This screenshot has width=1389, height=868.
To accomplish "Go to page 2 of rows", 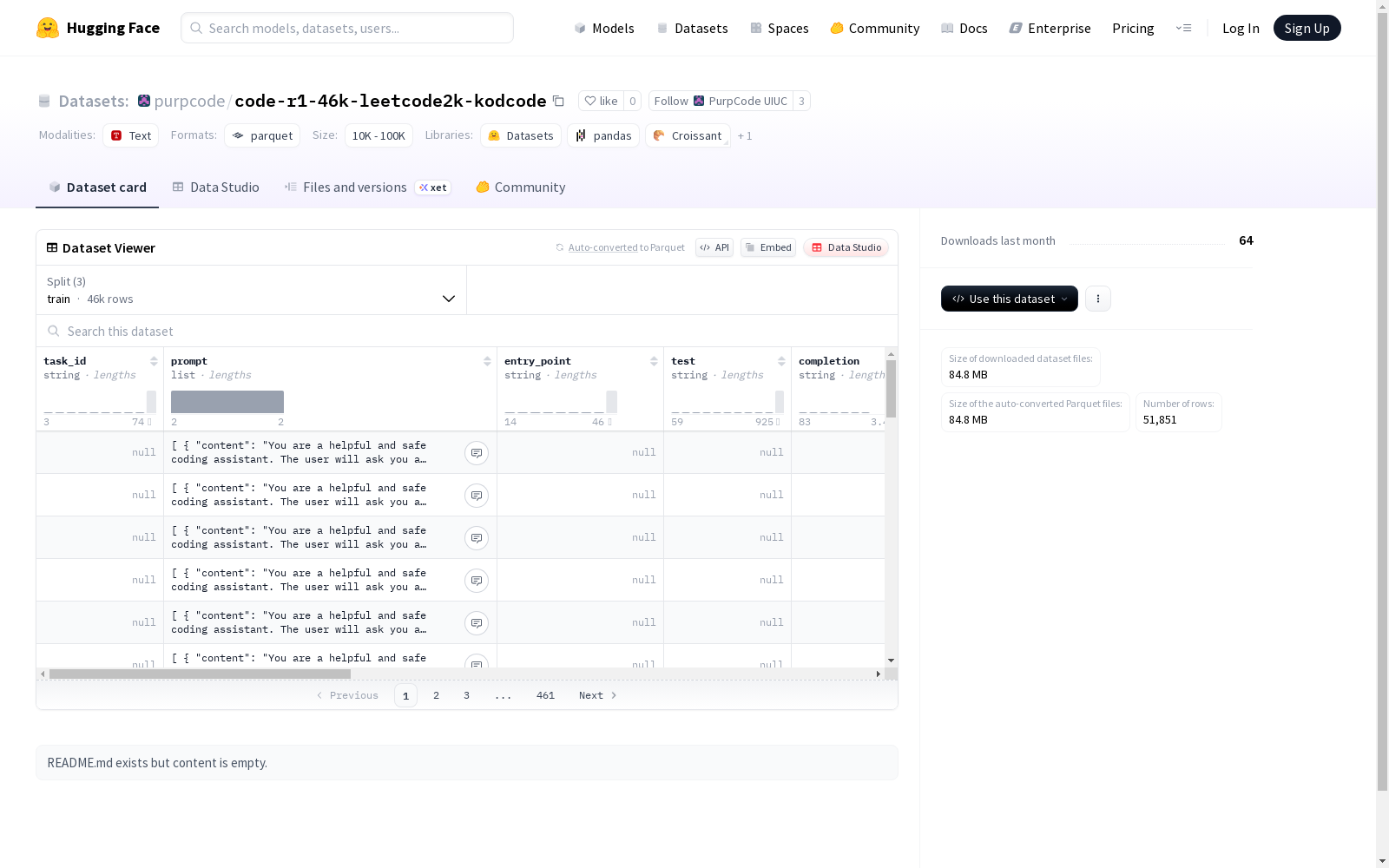I will pyautogui.click(x=436, y=695).
